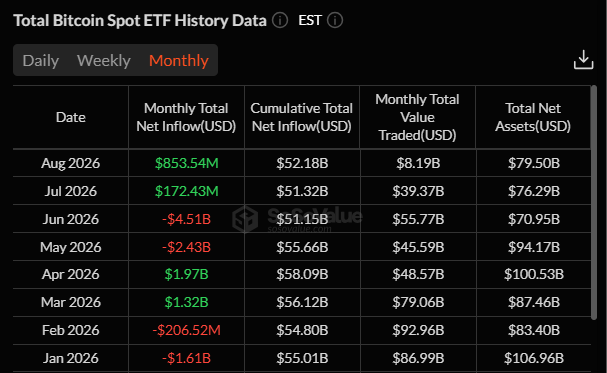Select the Jul 2026 date cell
The image size is (607, 373).
(70, 191)
